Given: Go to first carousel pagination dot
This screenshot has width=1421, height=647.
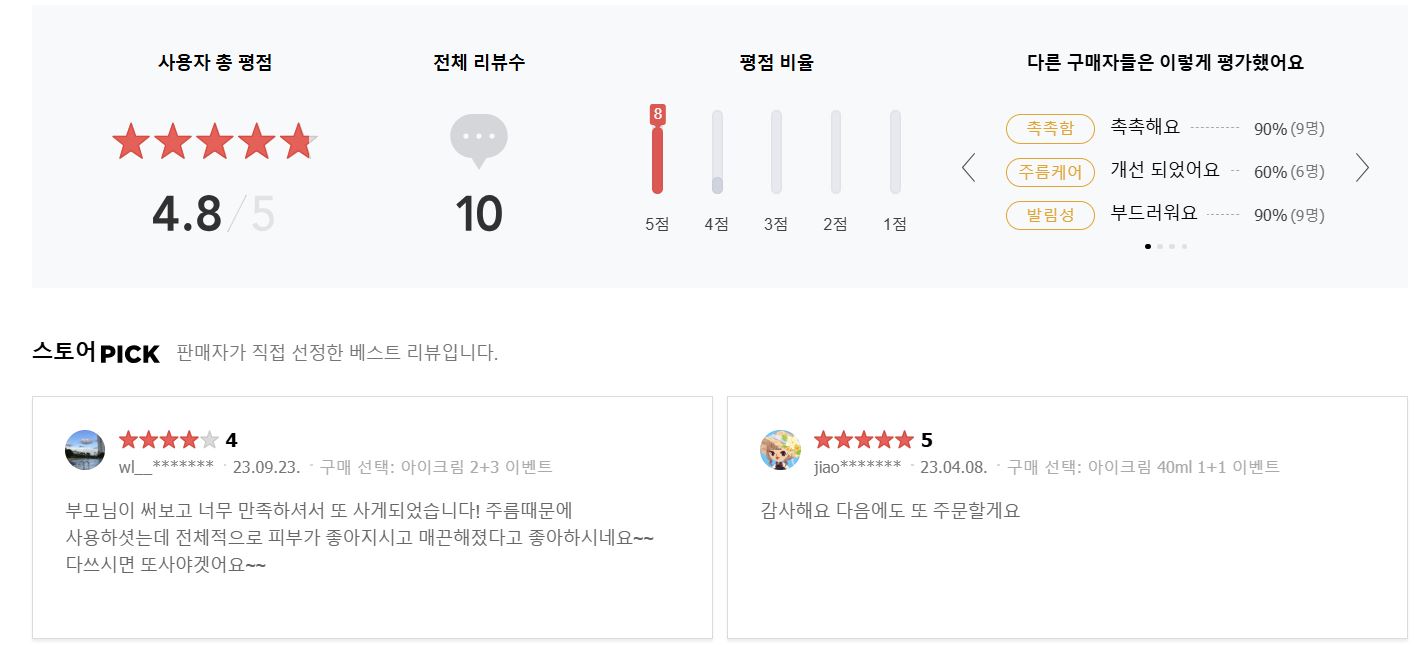Looking at the screenshot, I should 1147,246.
